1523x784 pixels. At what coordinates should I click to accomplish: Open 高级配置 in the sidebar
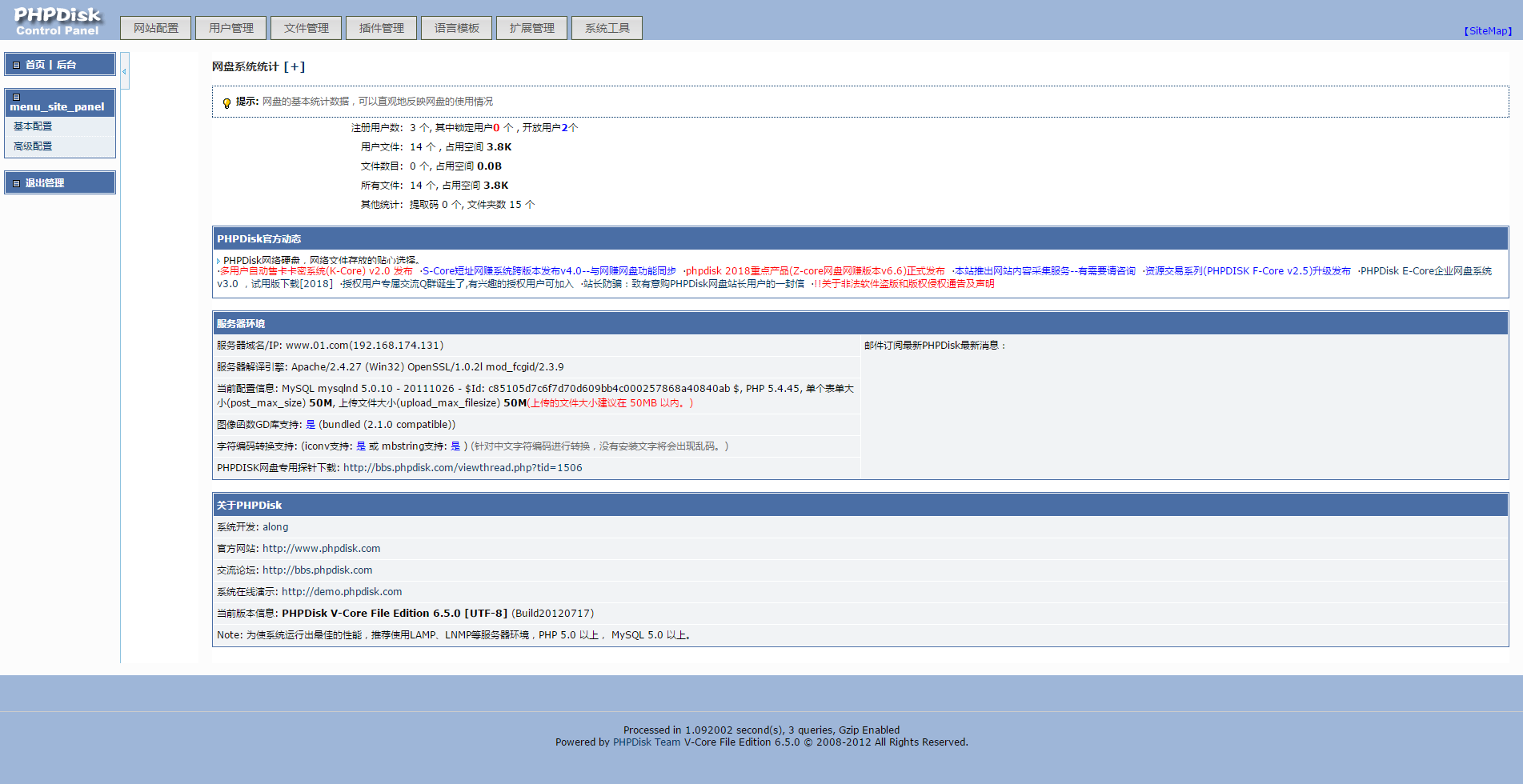tap(33, 146)
